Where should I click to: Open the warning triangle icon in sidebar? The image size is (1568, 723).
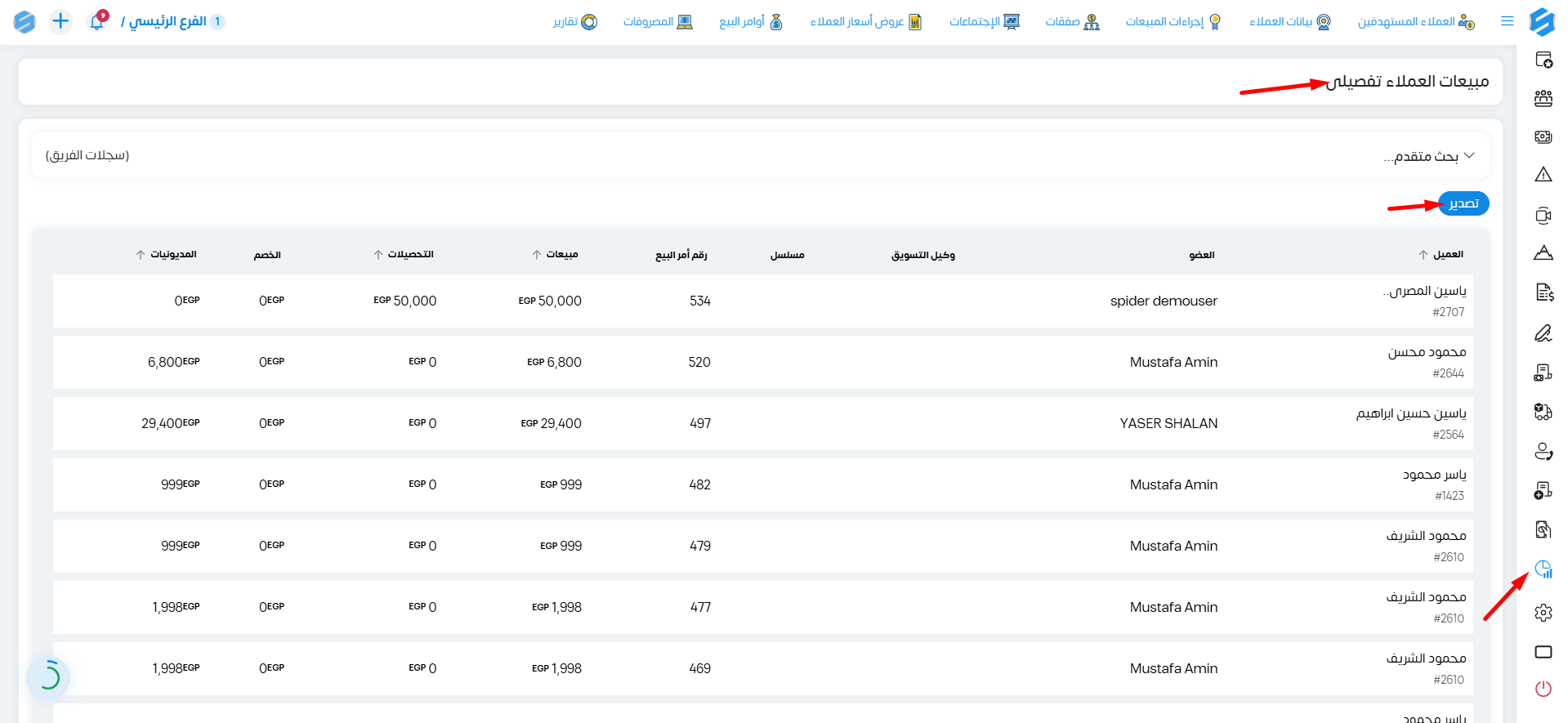(1543, 174)
